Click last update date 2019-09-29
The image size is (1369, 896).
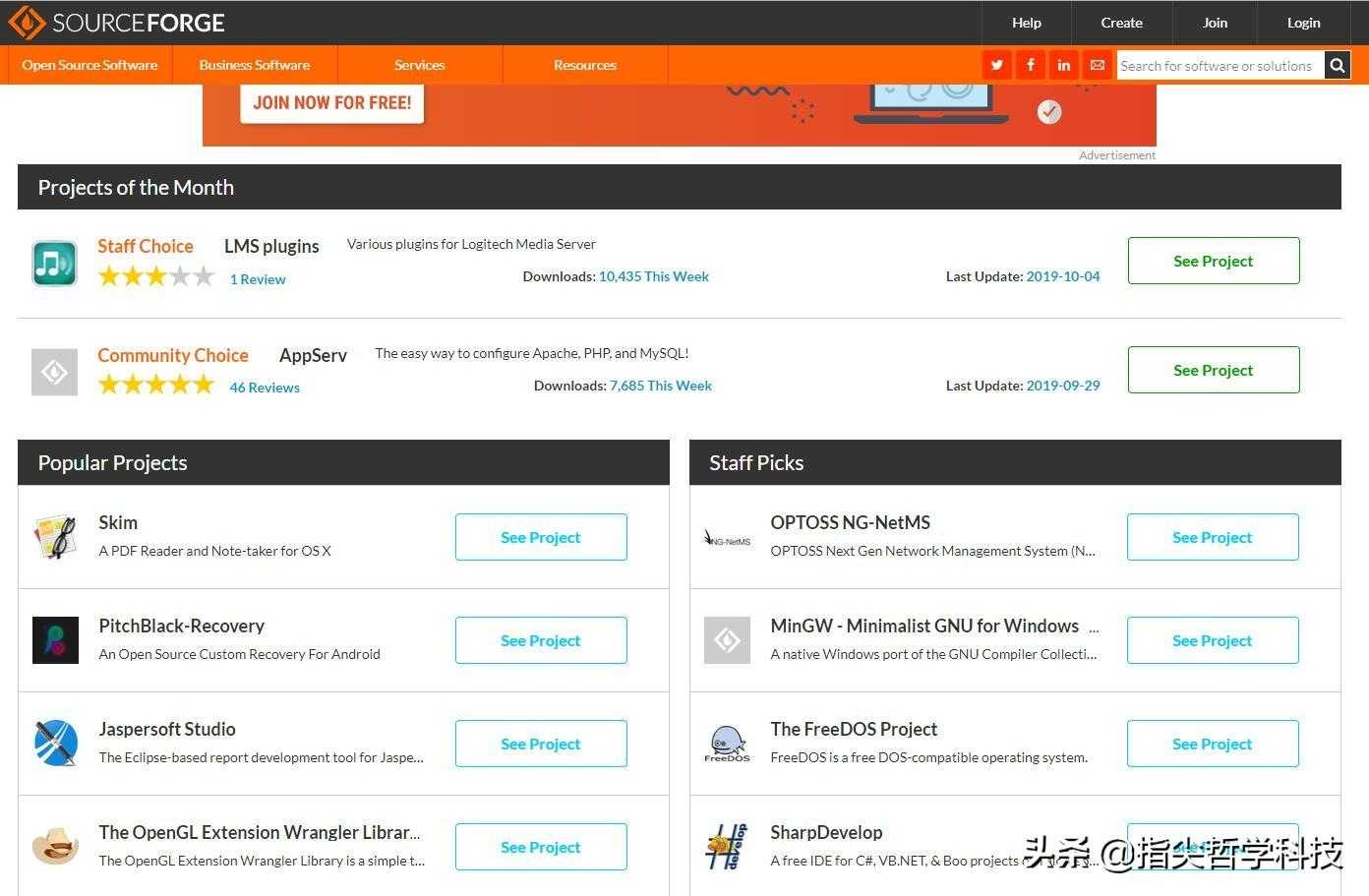(x=1063, y=386)
